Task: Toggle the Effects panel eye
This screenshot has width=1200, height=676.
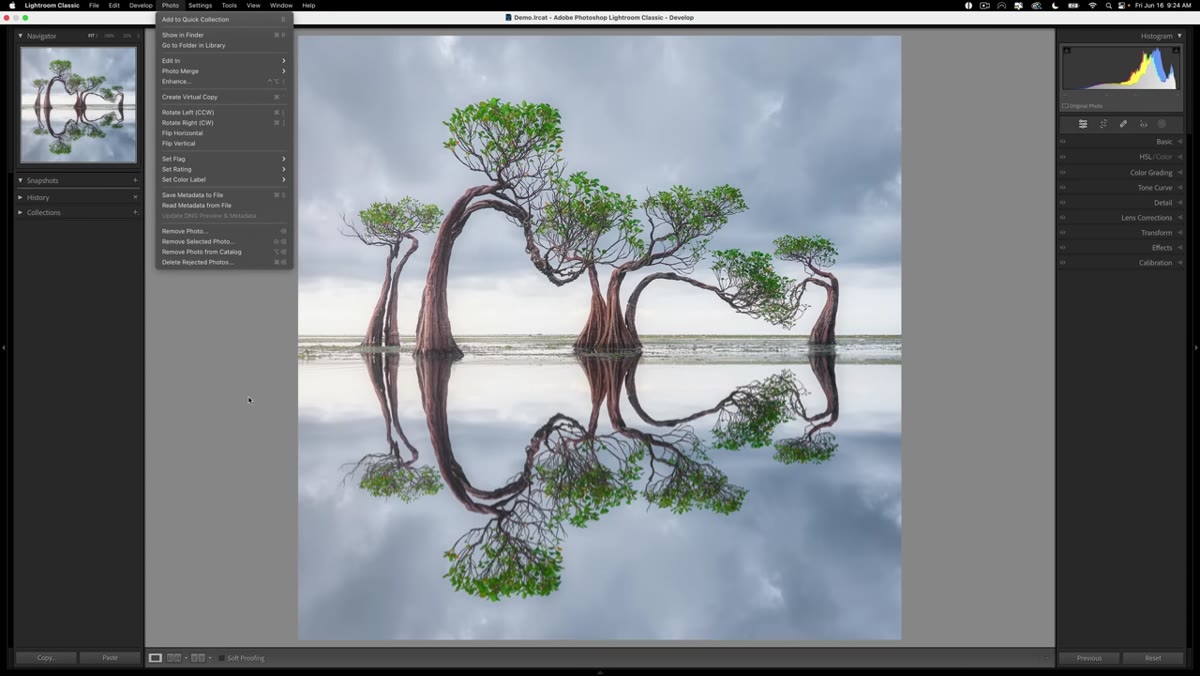Action: (x=1063, y=247)
